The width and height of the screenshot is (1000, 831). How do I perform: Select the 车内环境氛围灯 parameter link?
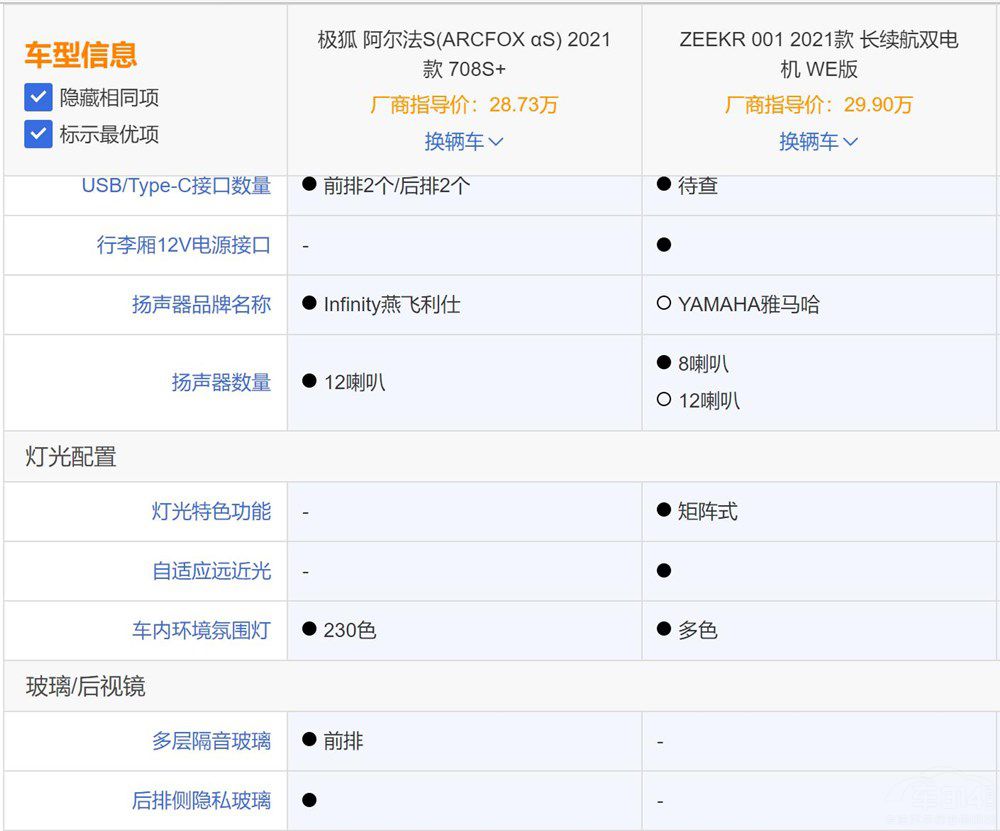[x=201, y=630]
